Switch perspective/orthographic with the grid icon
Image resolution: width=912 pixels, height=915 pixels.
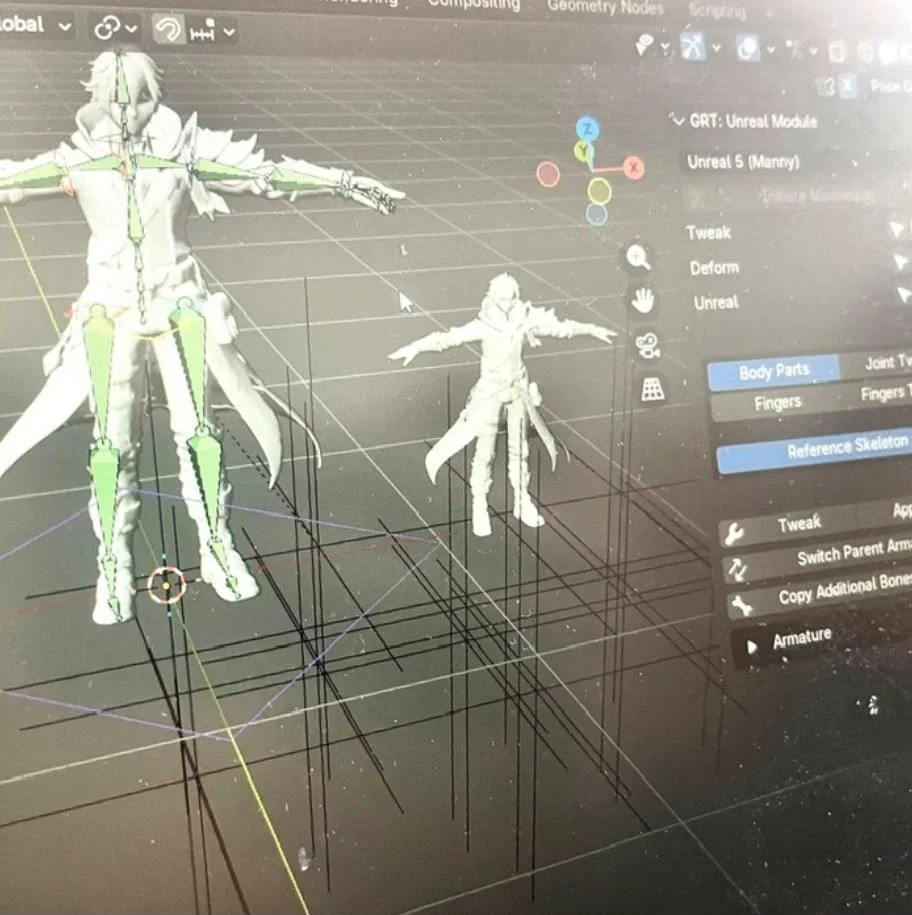pos(652,389)
